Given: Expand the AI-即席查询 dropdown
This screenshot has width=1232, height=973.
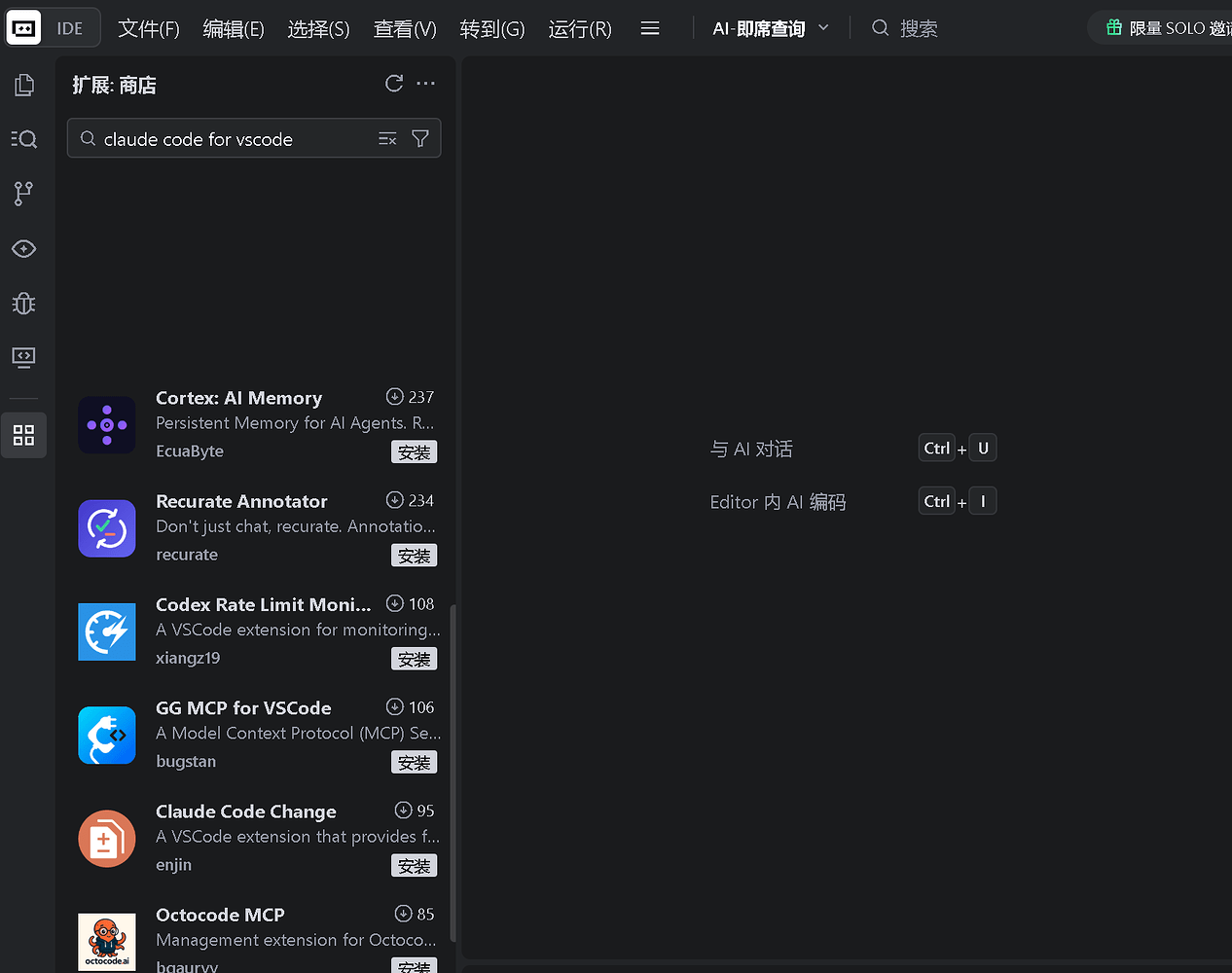Looking at the screenshot, I should click(x=823, y=28).
